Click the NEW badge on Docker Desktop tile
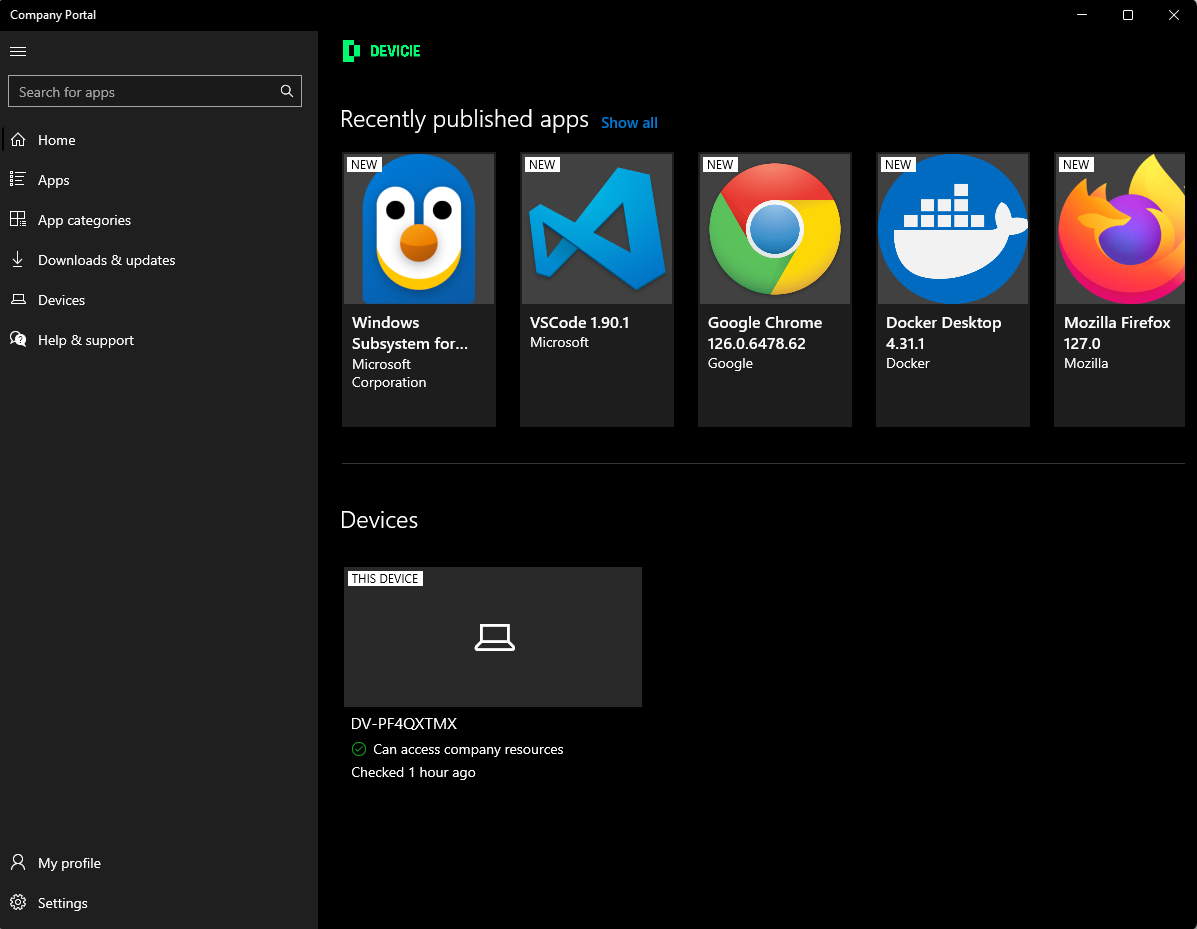This screenshot has width=1197, height=929. [x=898, y=164]
